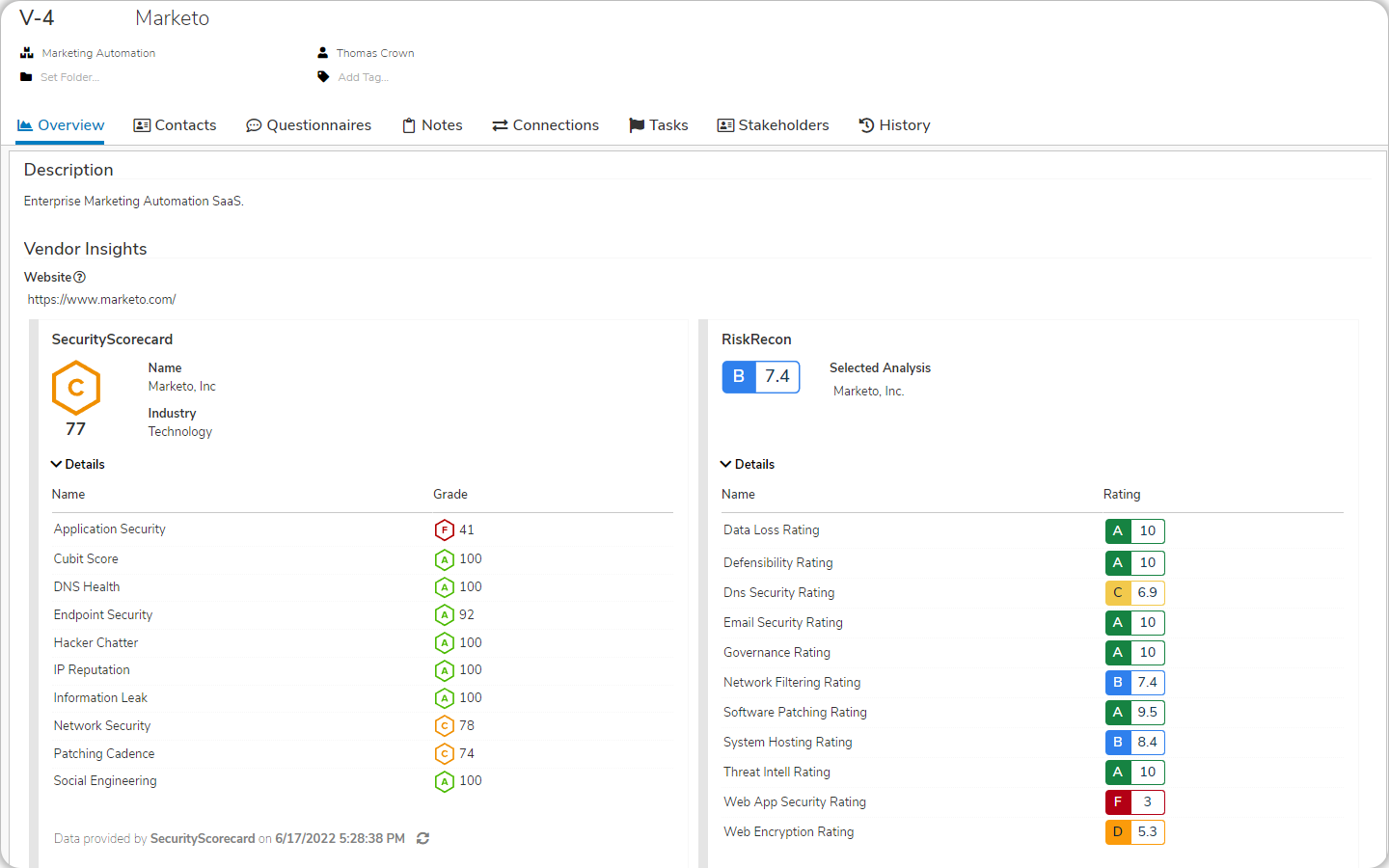This screenshot has height=868, width=1389.
Task: Open the Set Folder selector
Action: point(68,76)
